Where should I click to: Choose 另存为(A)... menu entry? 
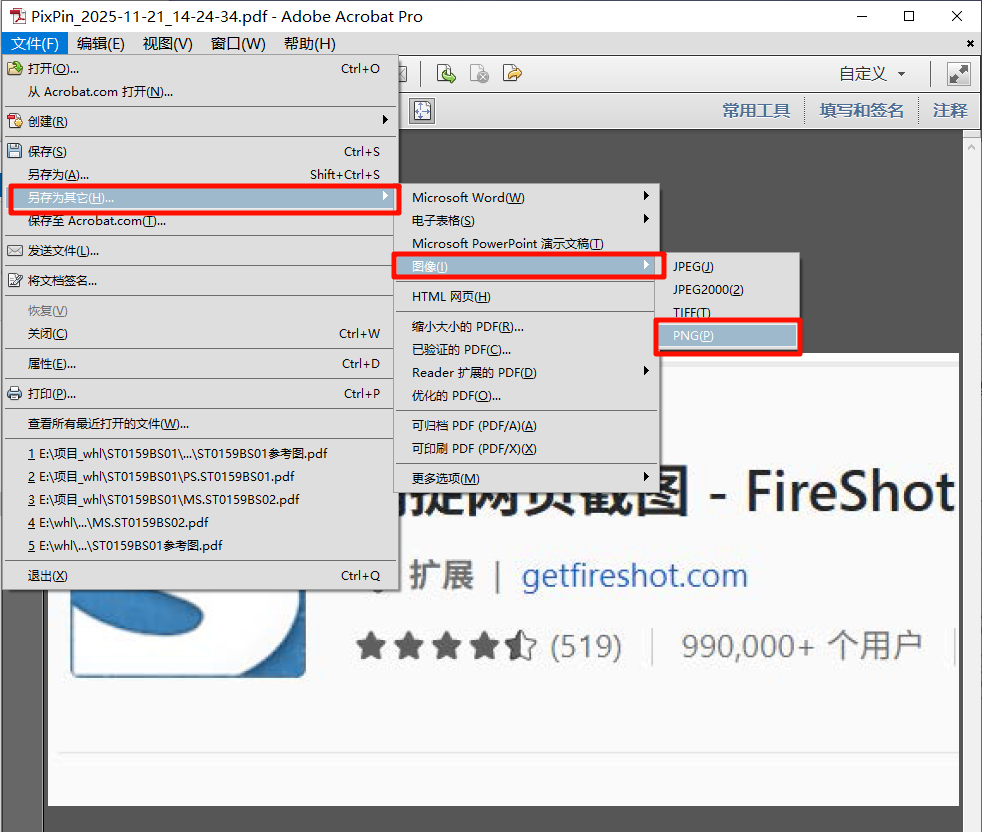(200, 175)
